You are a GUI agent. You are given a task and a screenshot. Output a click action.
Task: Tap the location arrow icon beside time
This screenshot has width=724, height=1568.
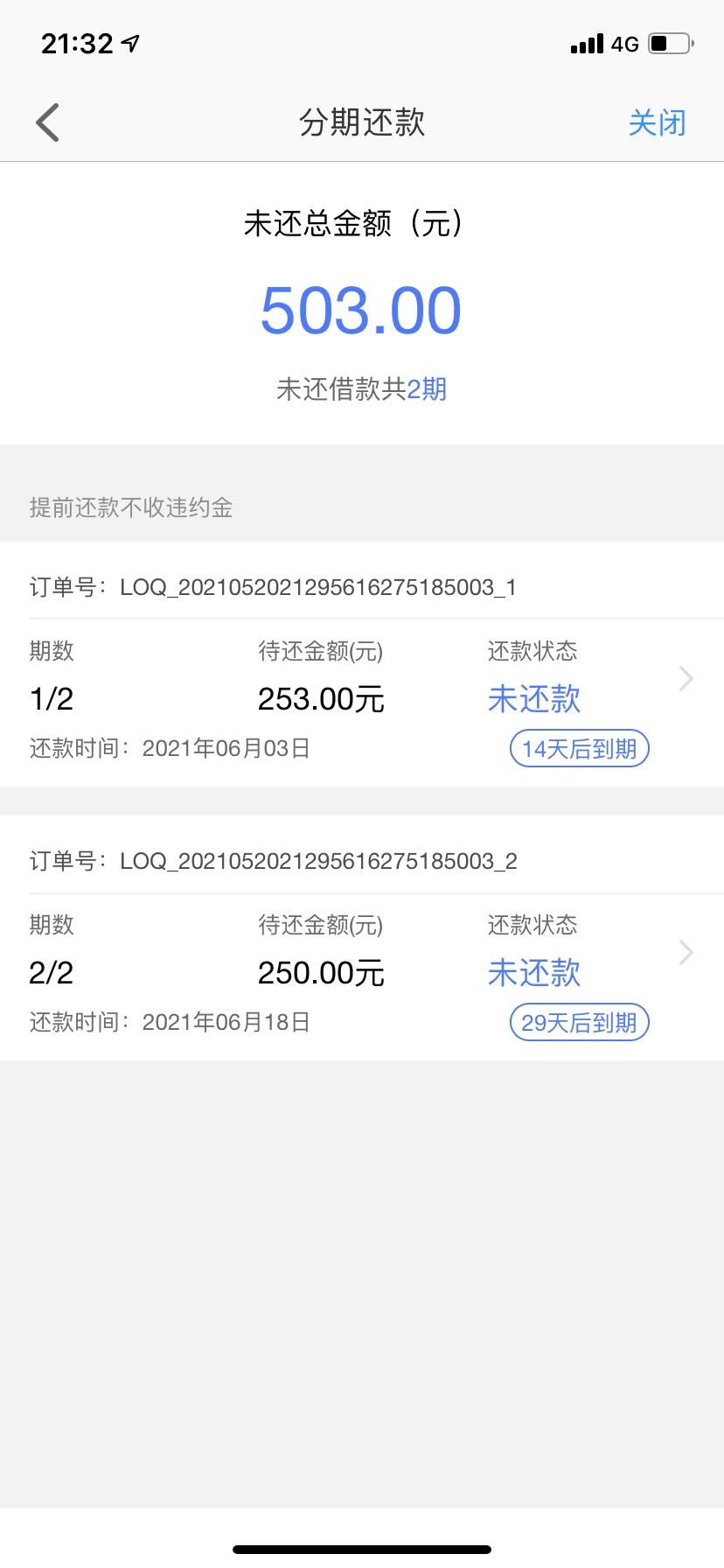(131, 43)
